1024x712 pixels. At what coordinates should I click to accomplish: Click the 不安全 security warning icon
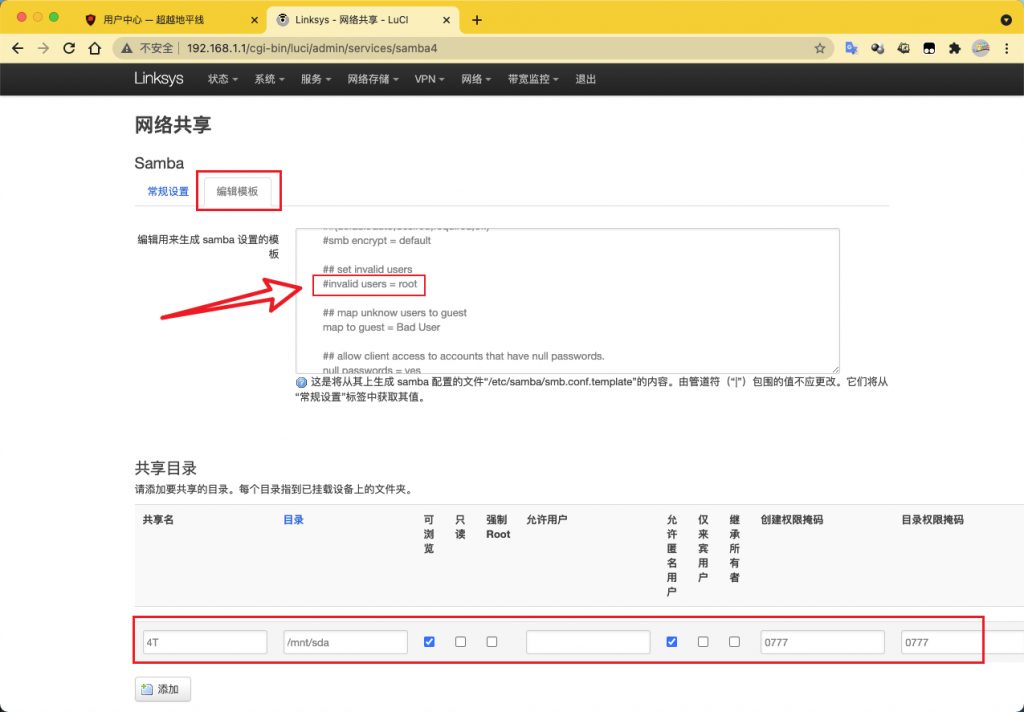(127, 48)
